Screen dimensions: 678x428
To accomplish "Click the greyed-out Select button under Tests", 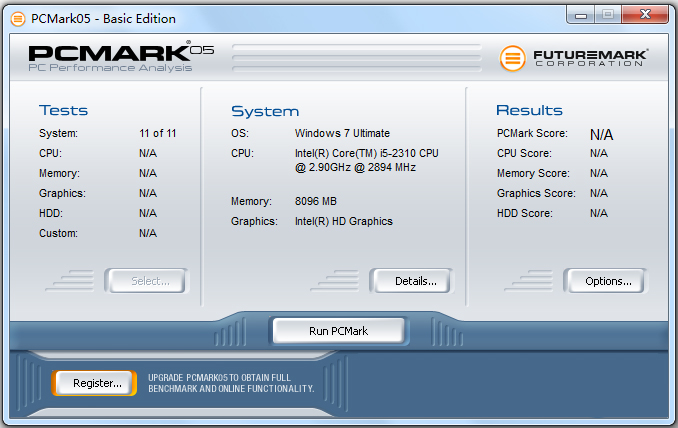I will click(x=150, y=281).
